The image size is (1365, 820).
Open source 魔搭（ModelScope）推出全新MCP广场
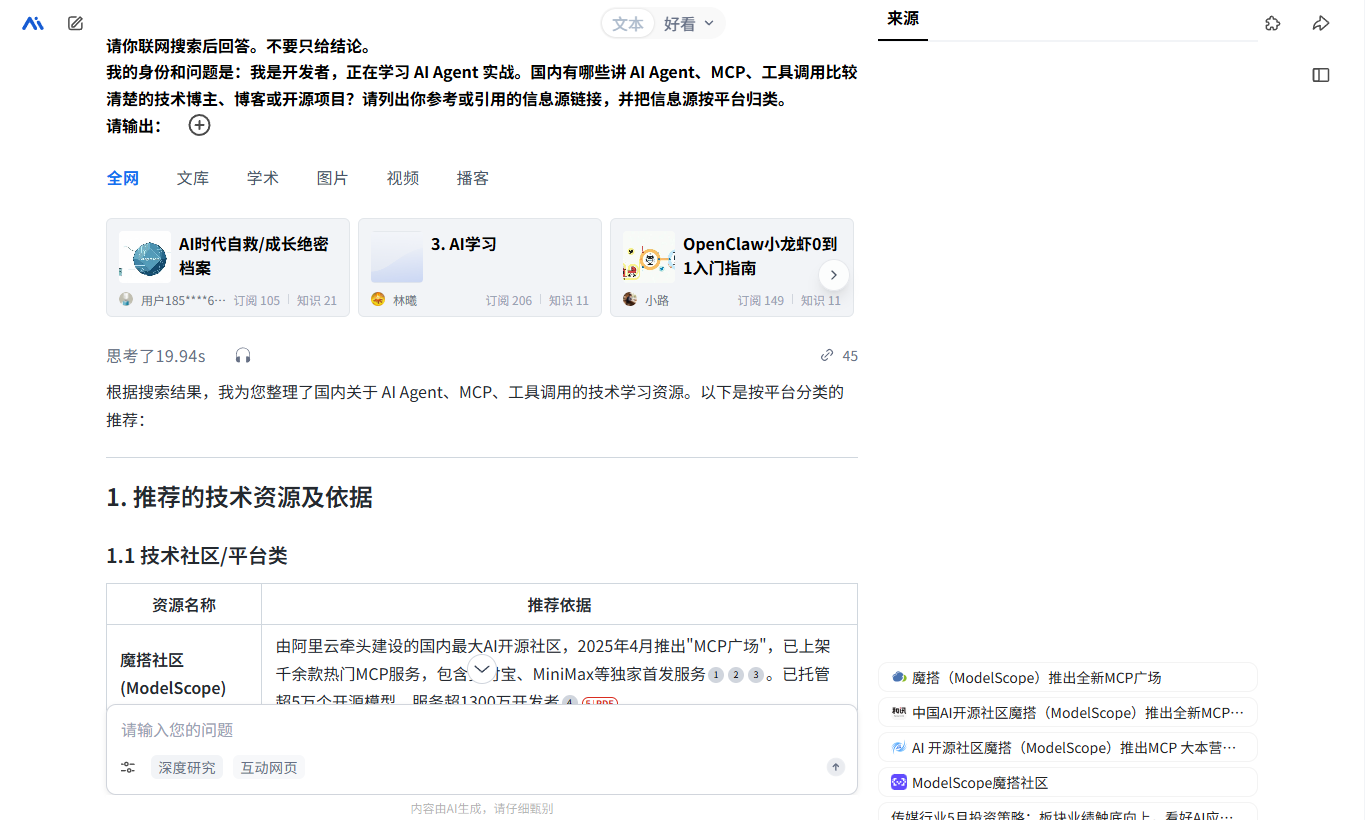(x=1067, y=678)
